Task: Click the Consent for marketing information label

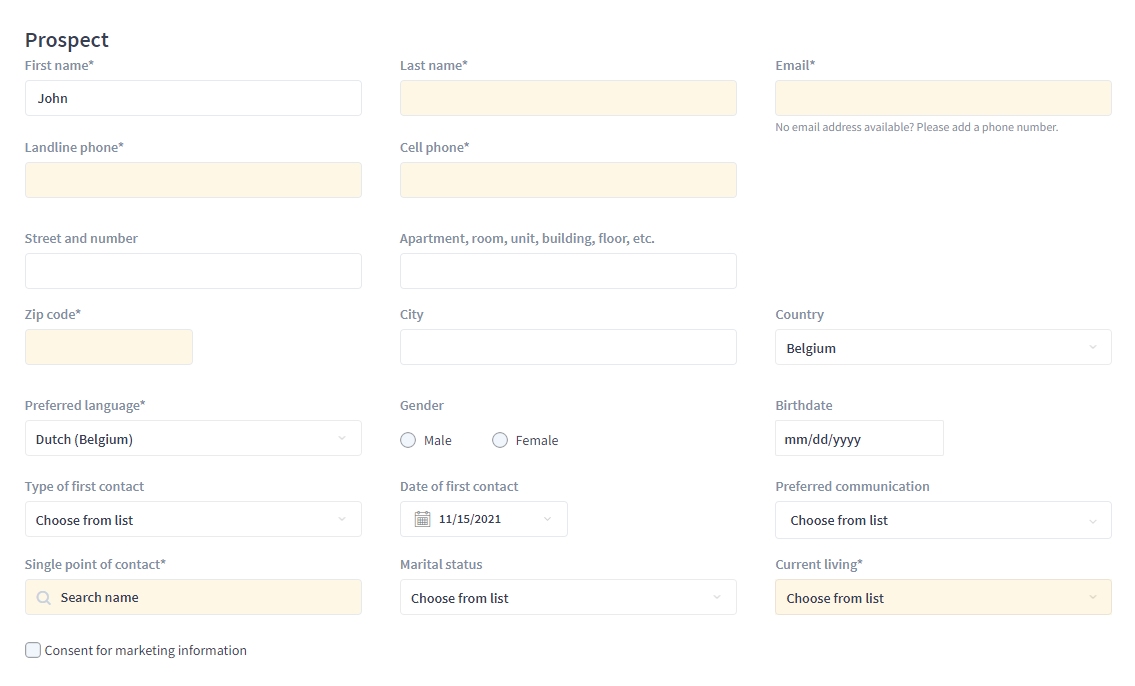Action: (145, 651)
